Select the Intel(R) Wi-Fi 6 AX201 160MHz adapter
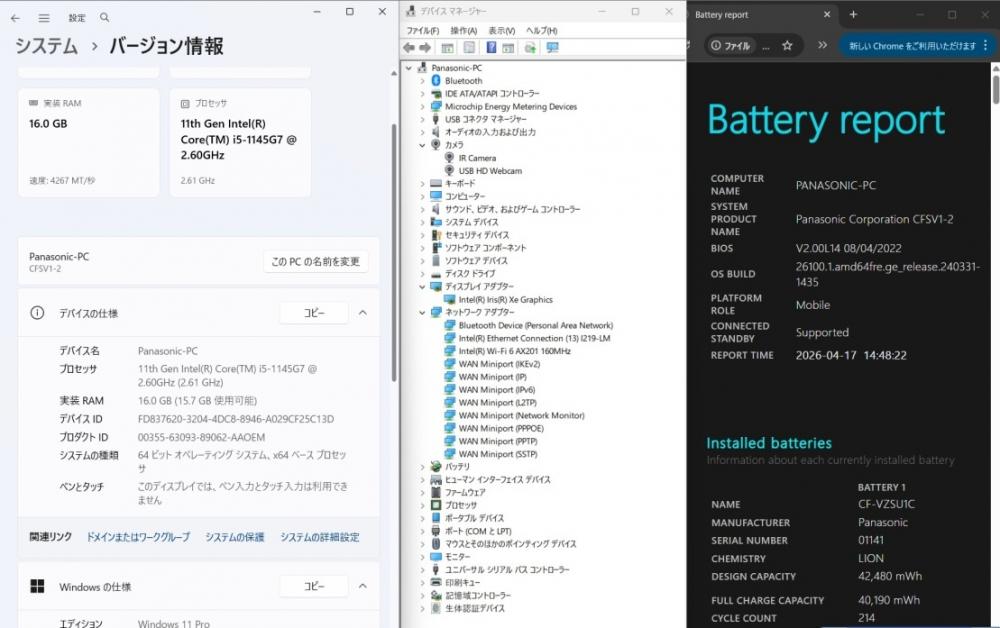The image size is (1000, 628). [514, 351]
